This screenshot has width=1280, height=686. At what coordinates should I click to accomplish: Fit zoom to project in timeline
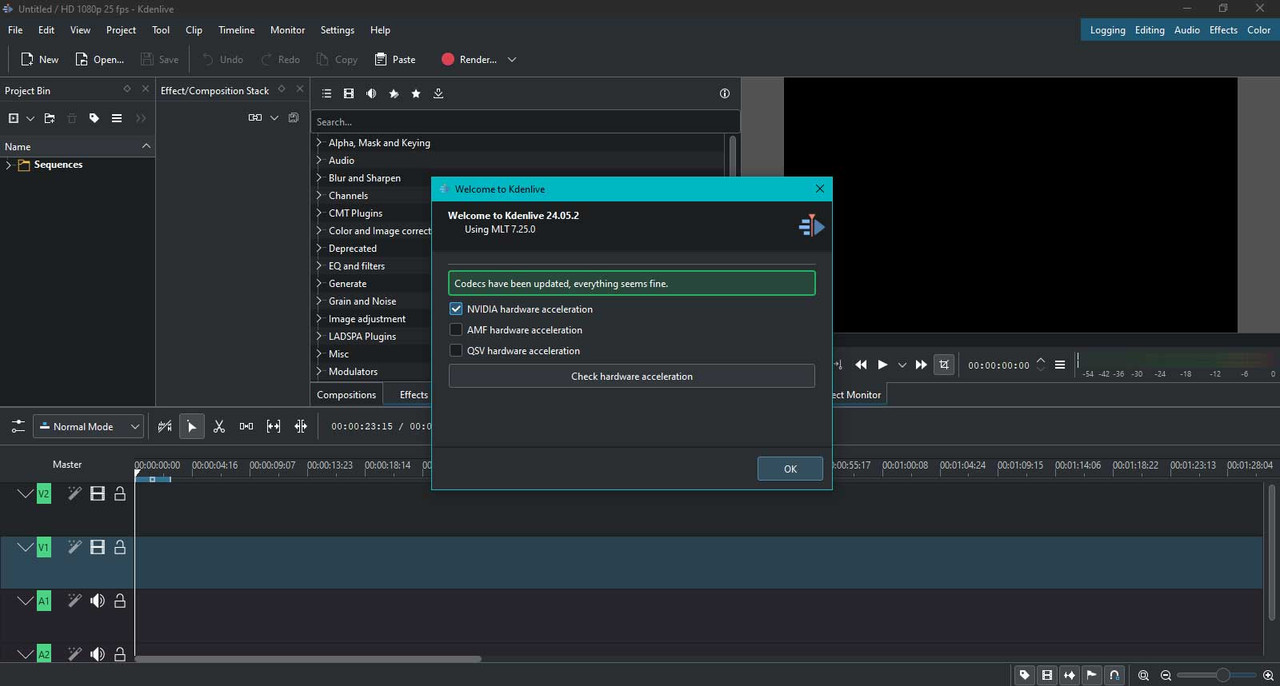[x=1143, y=676]
